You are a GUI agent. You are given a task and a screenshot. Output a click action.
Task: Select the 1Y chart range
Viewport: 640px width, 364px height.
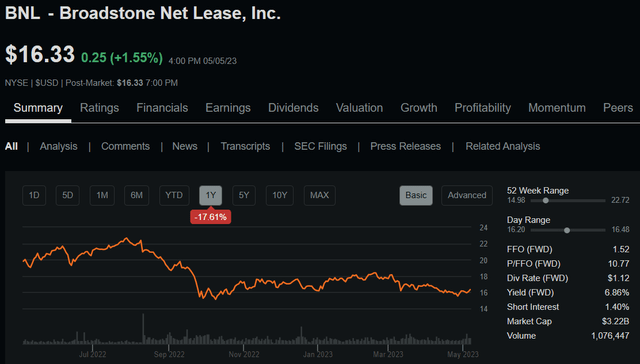point(211,195)
